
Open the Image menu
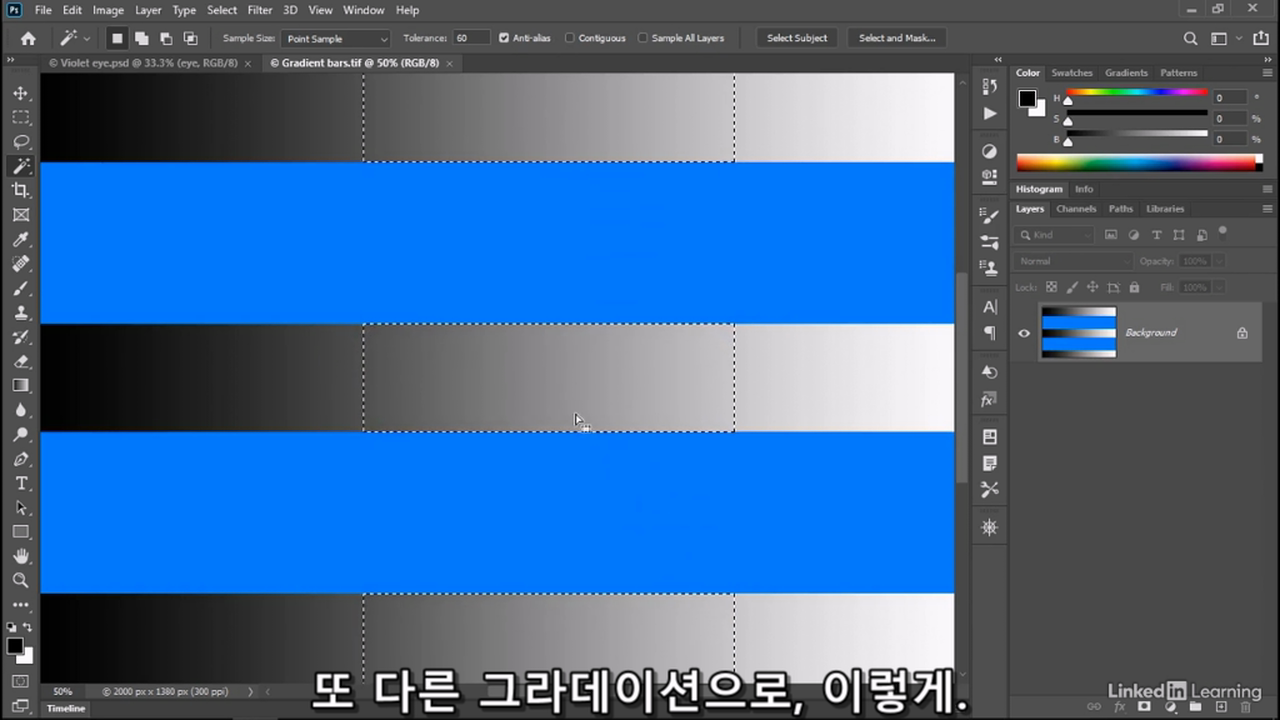108,10
